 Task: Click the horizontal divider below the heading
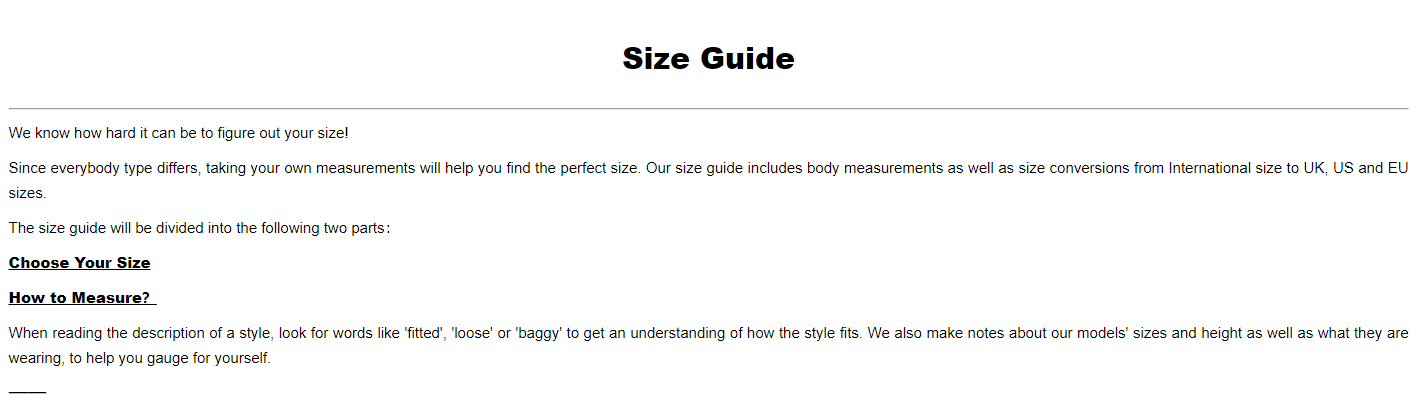point(708,108)
